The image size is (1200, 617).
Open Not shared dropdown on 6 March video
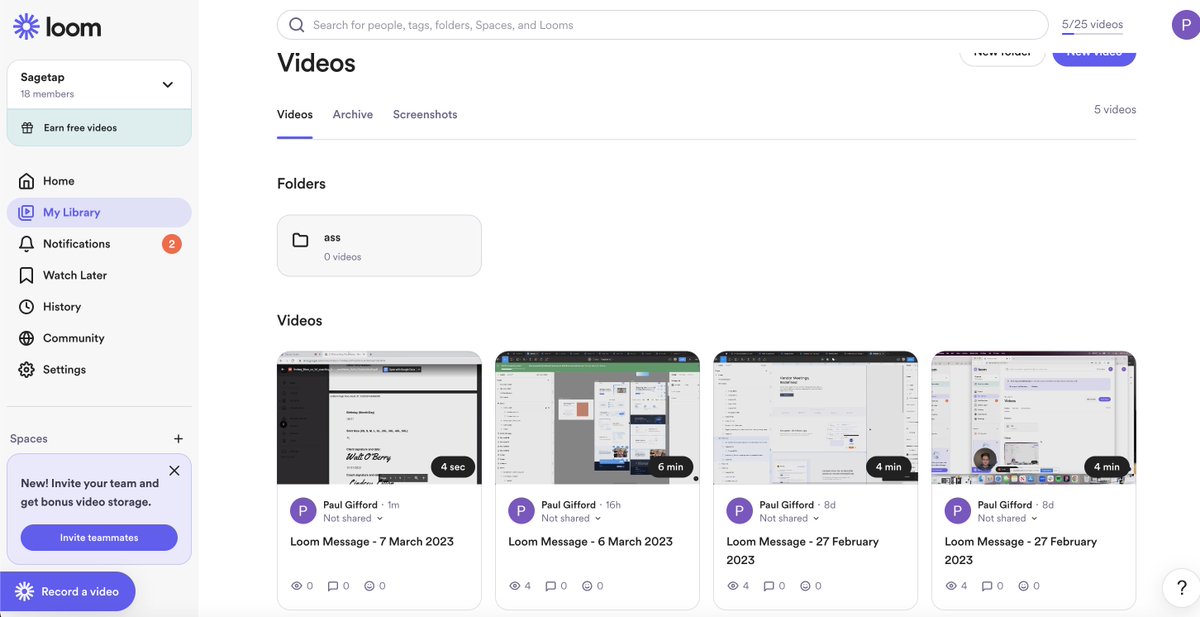click(571, 518)
